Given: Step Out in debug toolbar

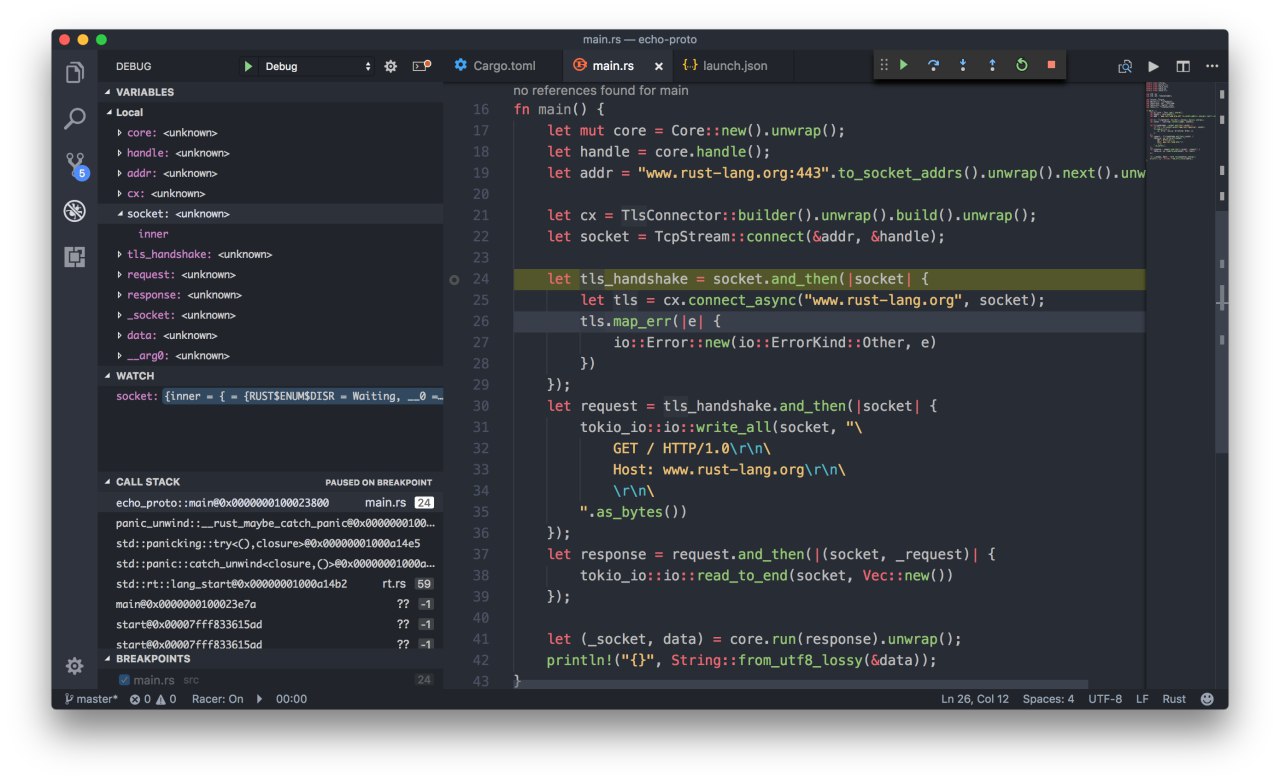Looking at the screenshot, I should tap(992, 65).
